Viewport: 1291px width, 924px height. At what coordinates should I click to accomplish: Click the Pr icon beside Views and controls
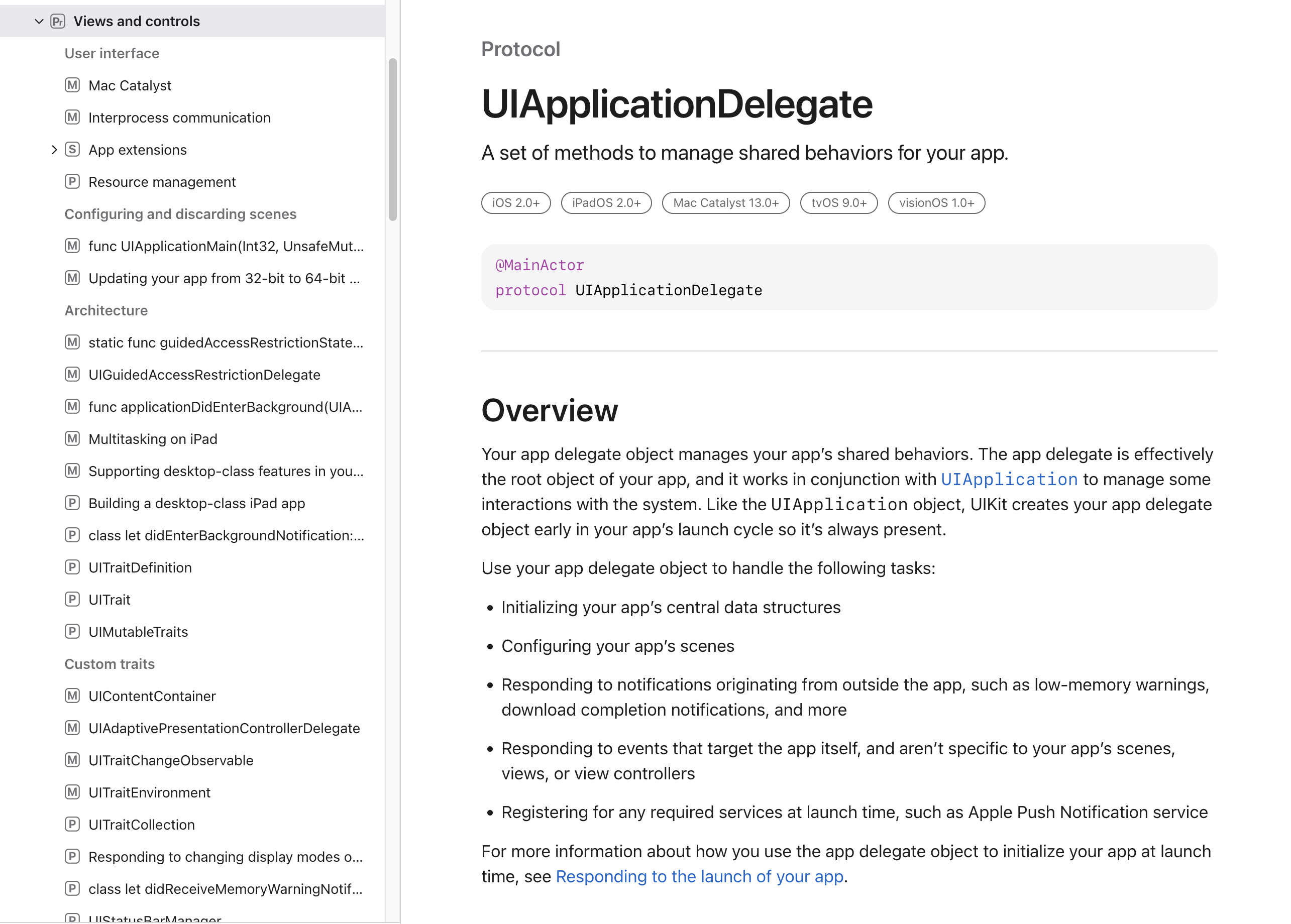click(x=57, y=22)
